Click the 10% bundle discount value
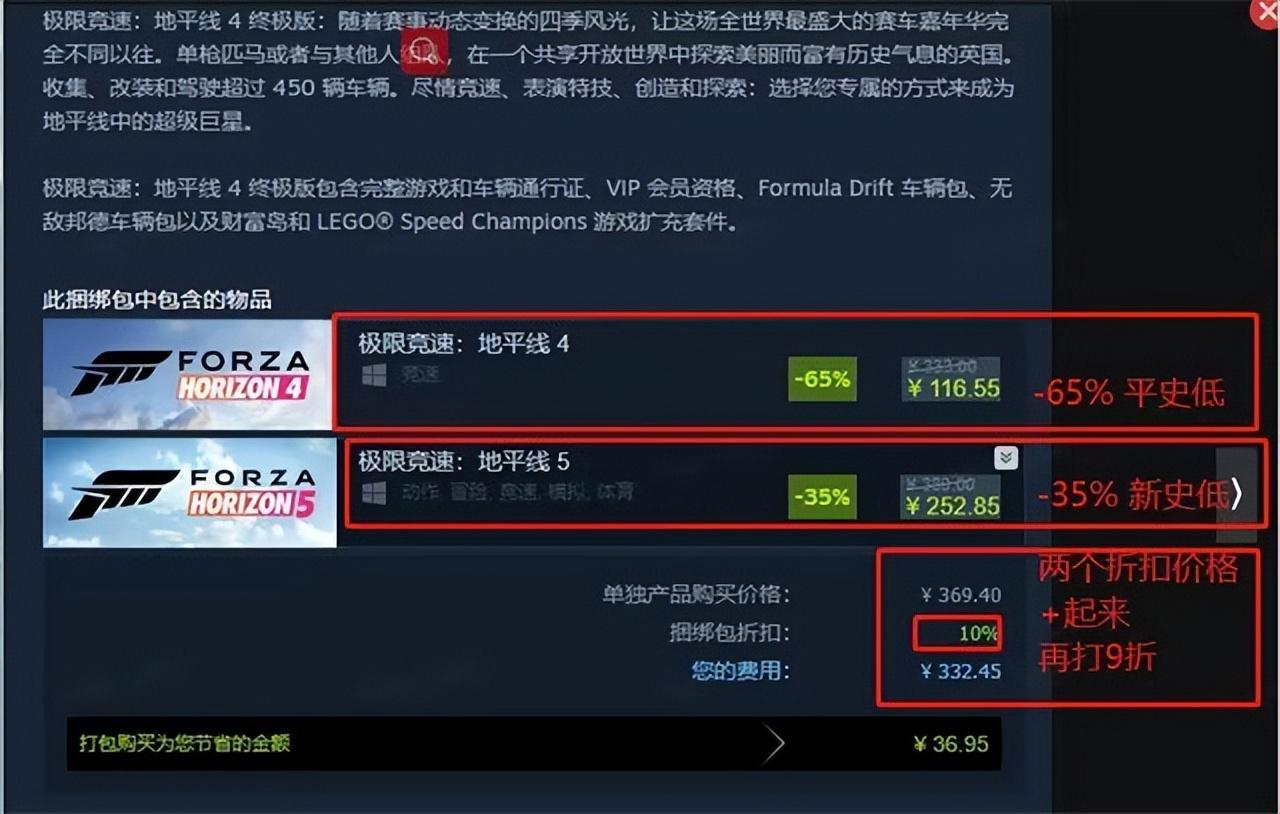The width and height of the screenshot is (1280, 814). click(x=978, y=633)
